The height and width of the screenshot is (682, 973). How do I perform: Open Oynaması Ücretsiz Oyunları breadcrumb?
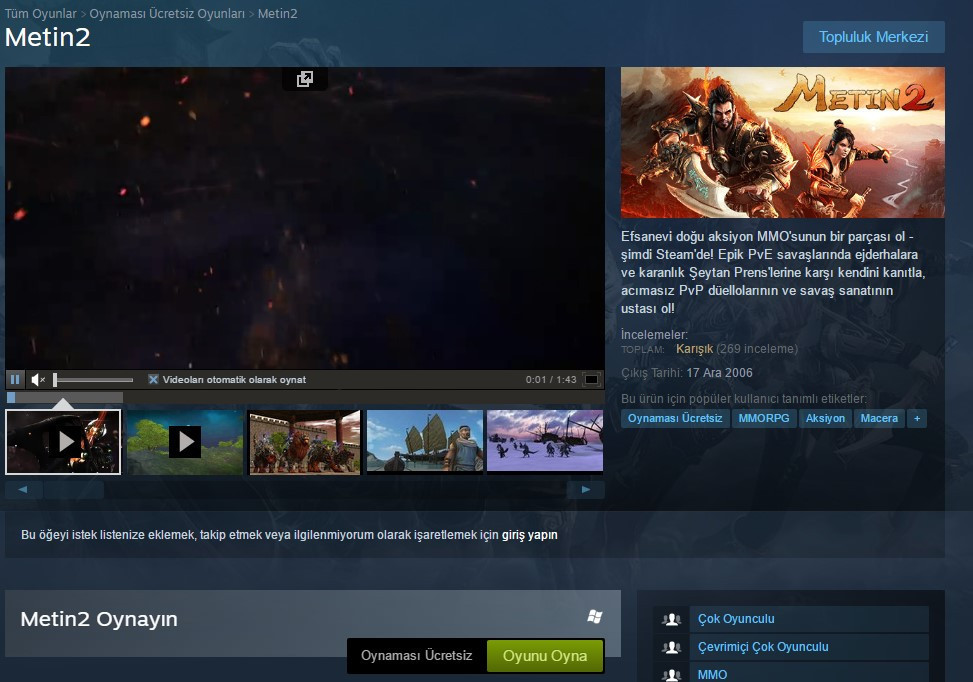pos(167,14)
